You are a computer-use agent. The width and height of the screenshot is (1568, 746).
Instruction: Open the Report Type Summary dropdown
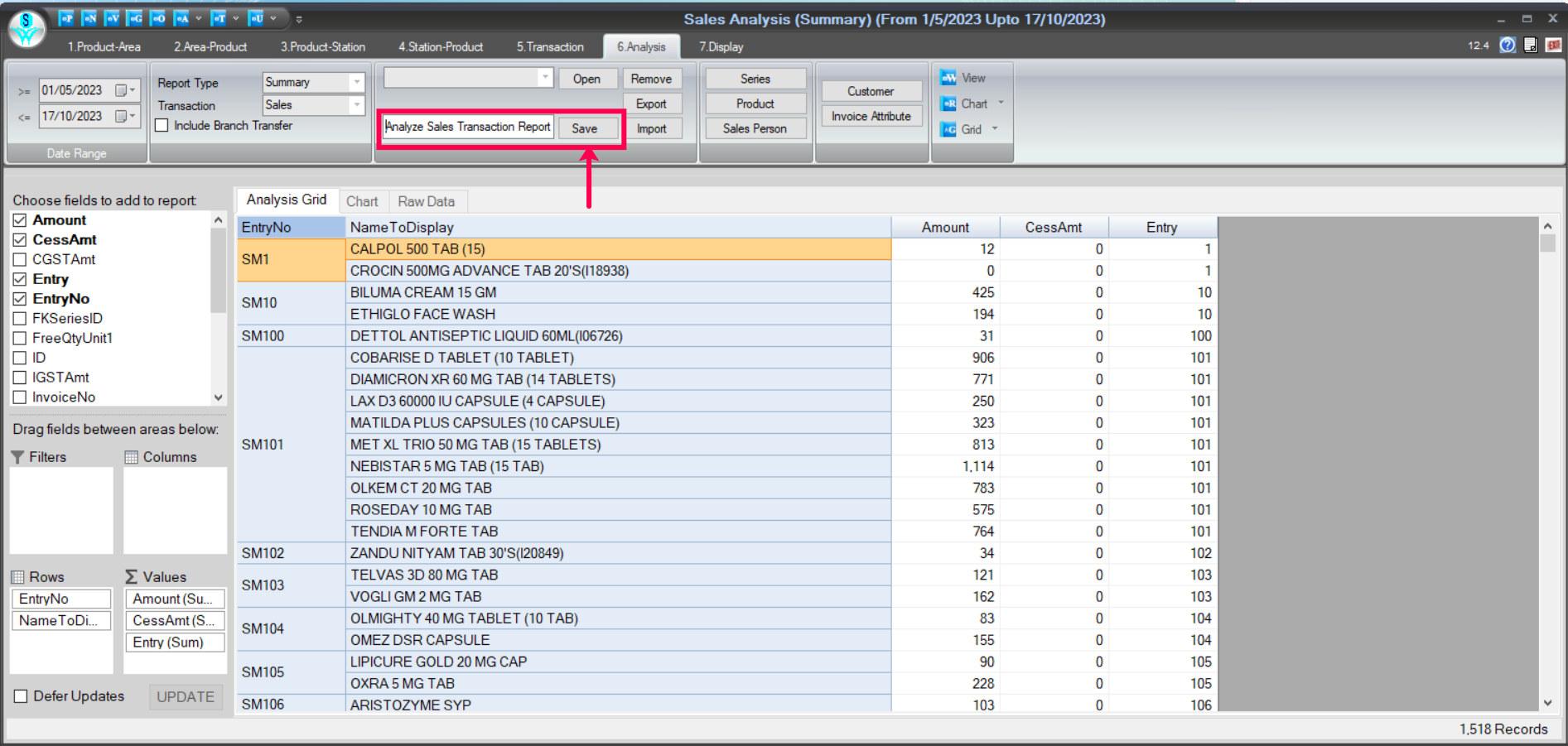click(357, 82)
